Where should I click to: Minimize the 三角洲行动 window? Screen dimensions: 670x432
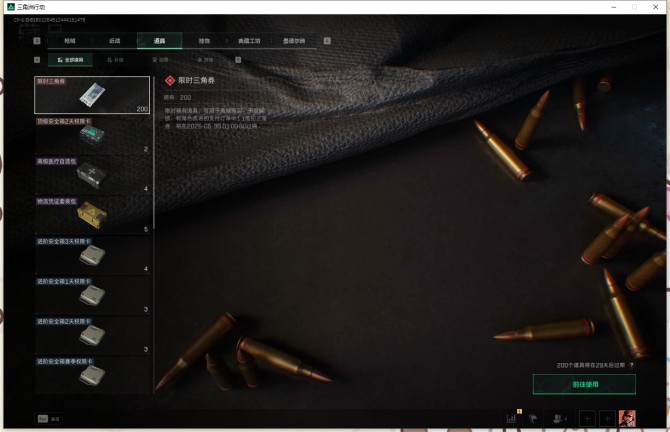click(614, 7)
